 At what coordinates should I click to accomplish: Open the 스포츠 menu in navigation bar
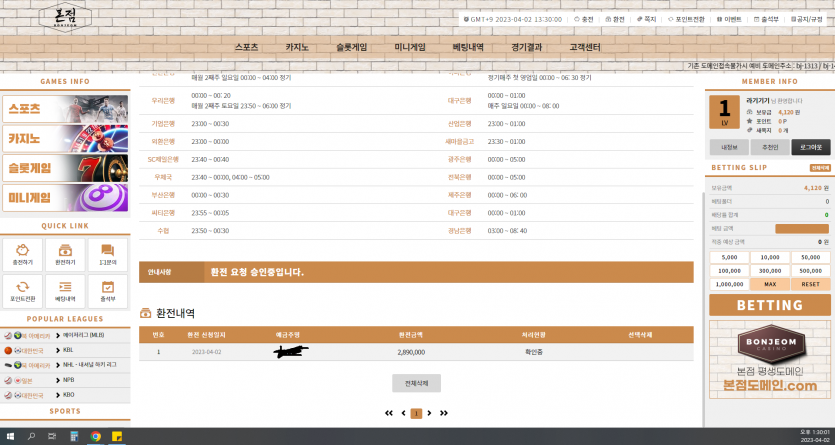pos(246,47)
